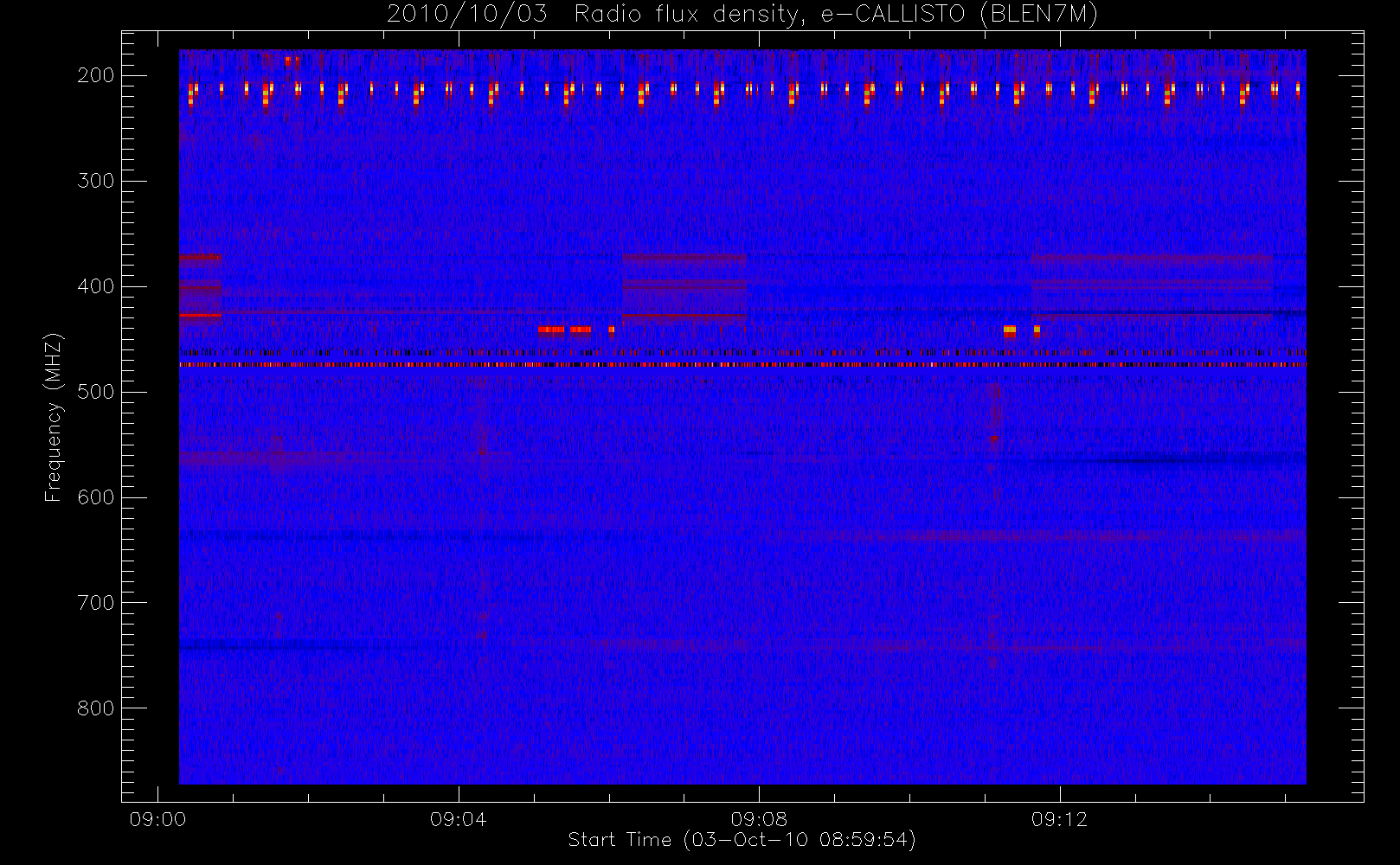Click the 800 frequency tick label
Viewport: 1400px width, 865px height.
[x=96, y=708]
